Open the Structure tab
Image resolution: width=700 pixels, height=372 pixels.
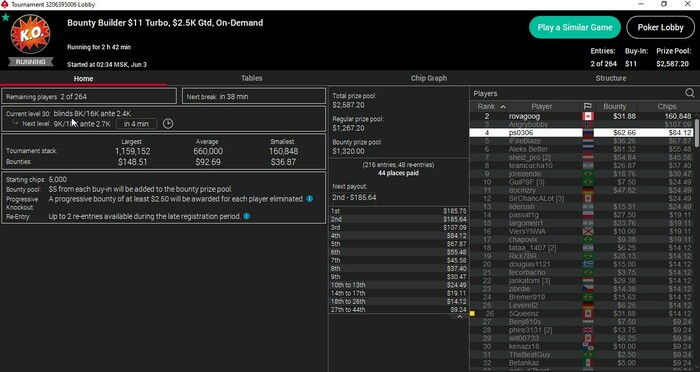(x=611, y=78)
